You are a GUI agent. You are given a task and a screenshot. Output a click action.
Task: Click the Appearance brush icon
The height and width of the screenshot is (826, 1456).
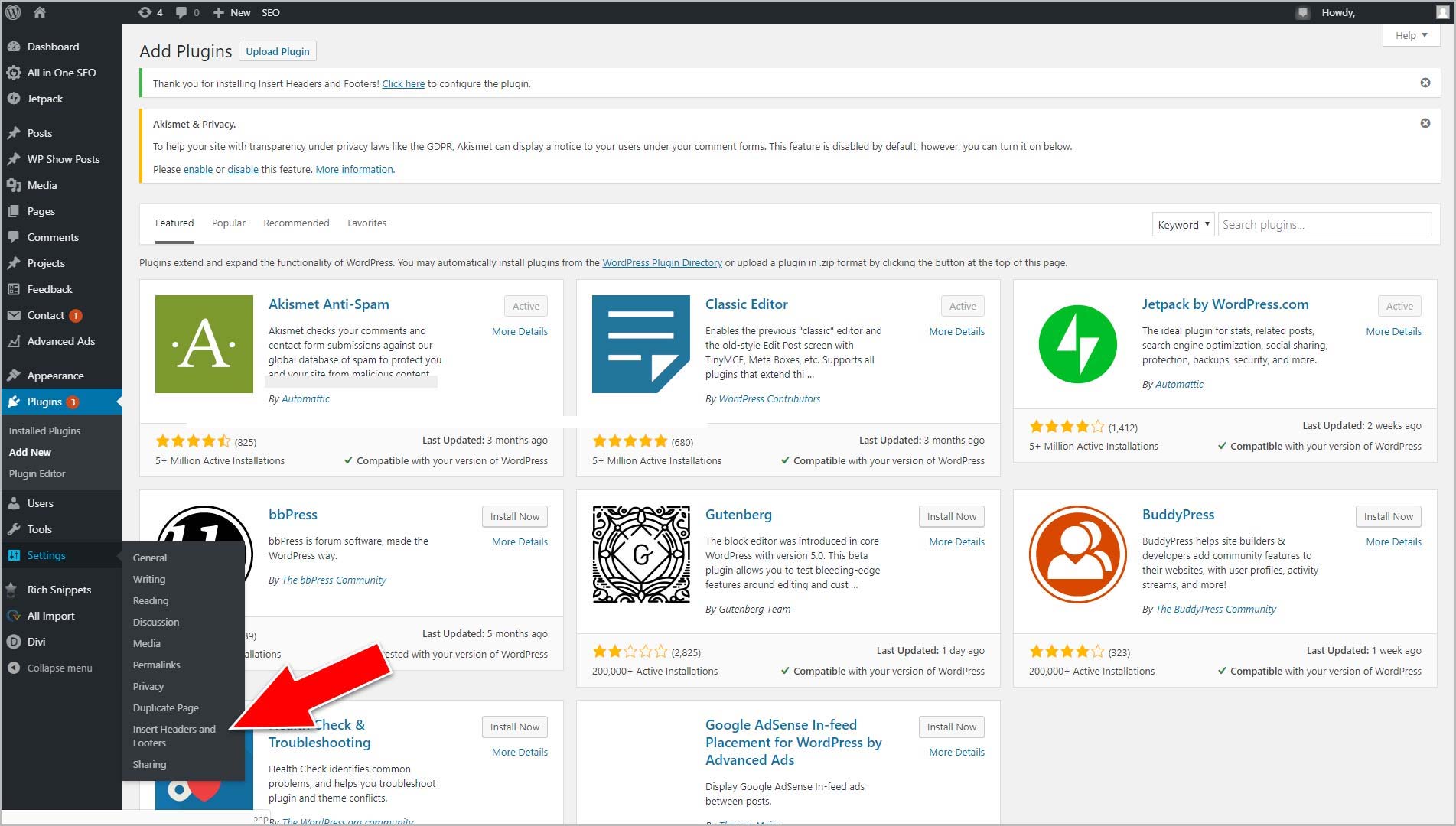13,376
